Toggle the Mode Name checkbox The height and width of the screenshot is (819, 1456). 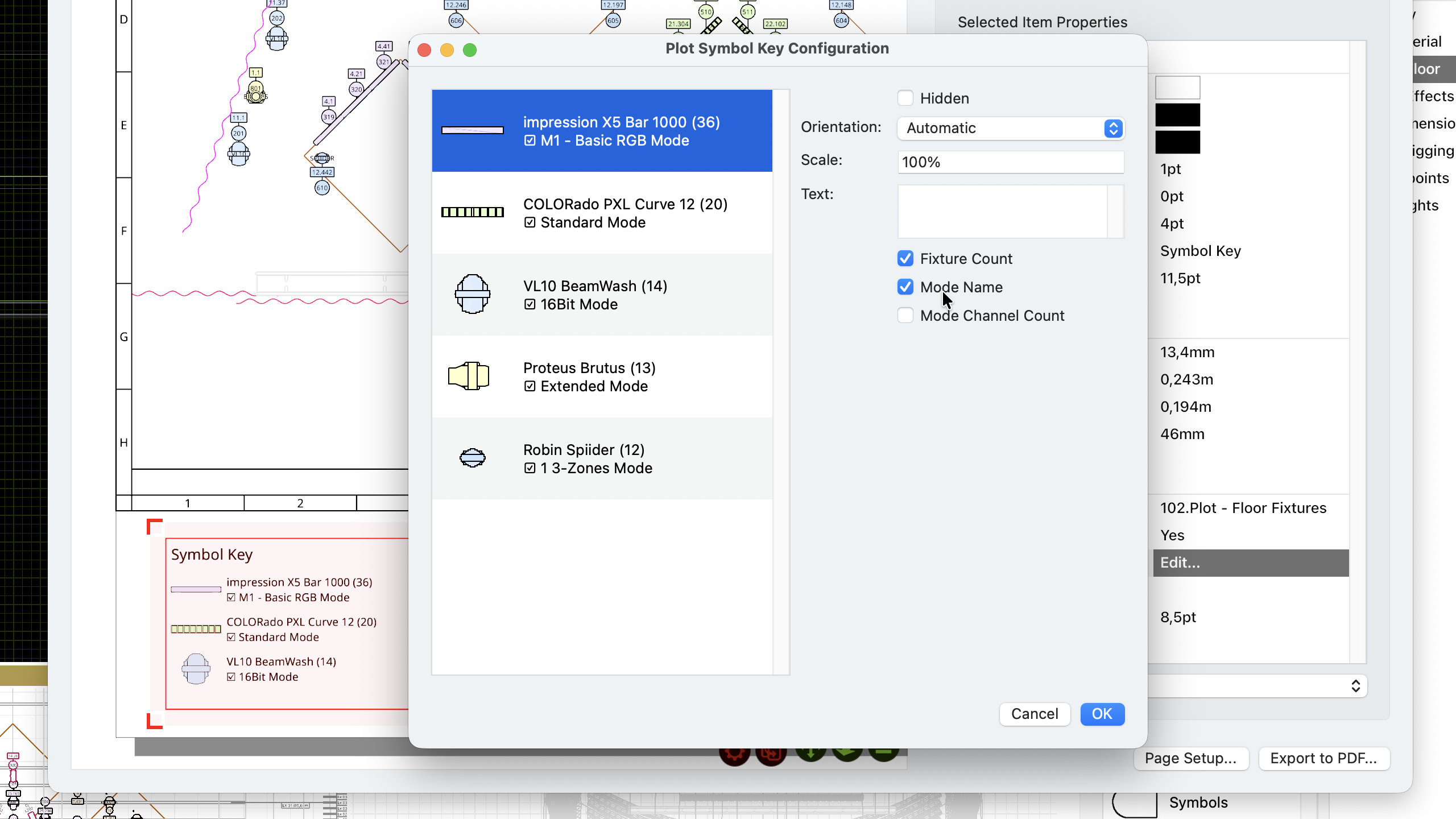pos(905,287)
